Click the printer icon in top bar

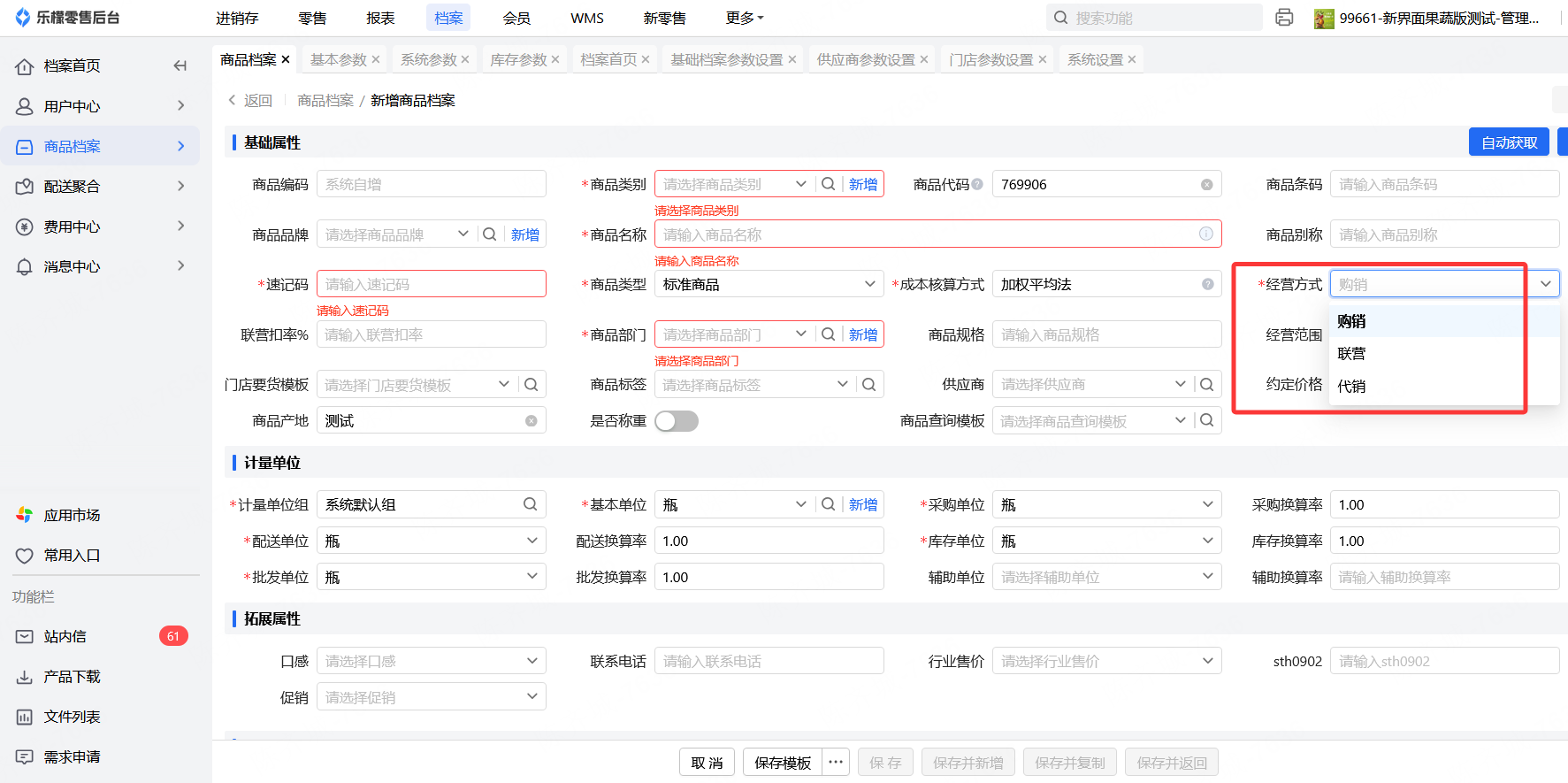point(1284,18)
